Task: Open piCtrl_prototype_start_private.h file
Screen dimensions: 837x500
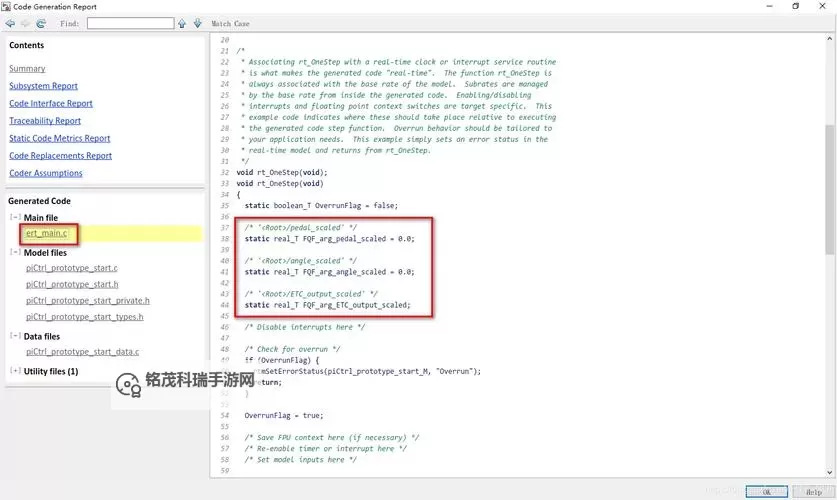Action: click(88, 300)
